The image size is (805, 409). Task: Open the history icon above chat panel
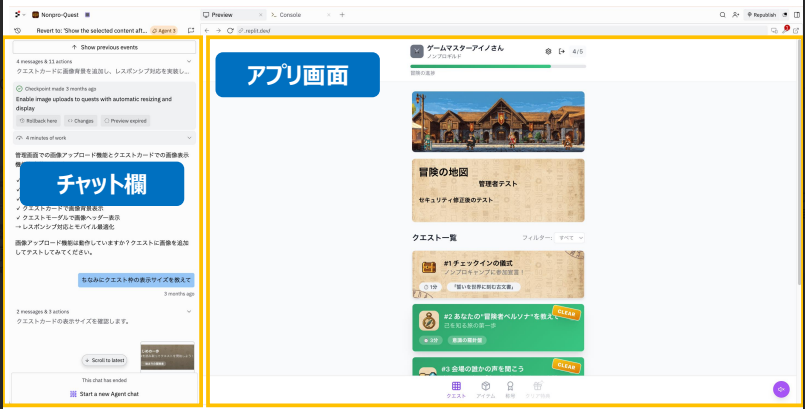[x=18, y=31]
